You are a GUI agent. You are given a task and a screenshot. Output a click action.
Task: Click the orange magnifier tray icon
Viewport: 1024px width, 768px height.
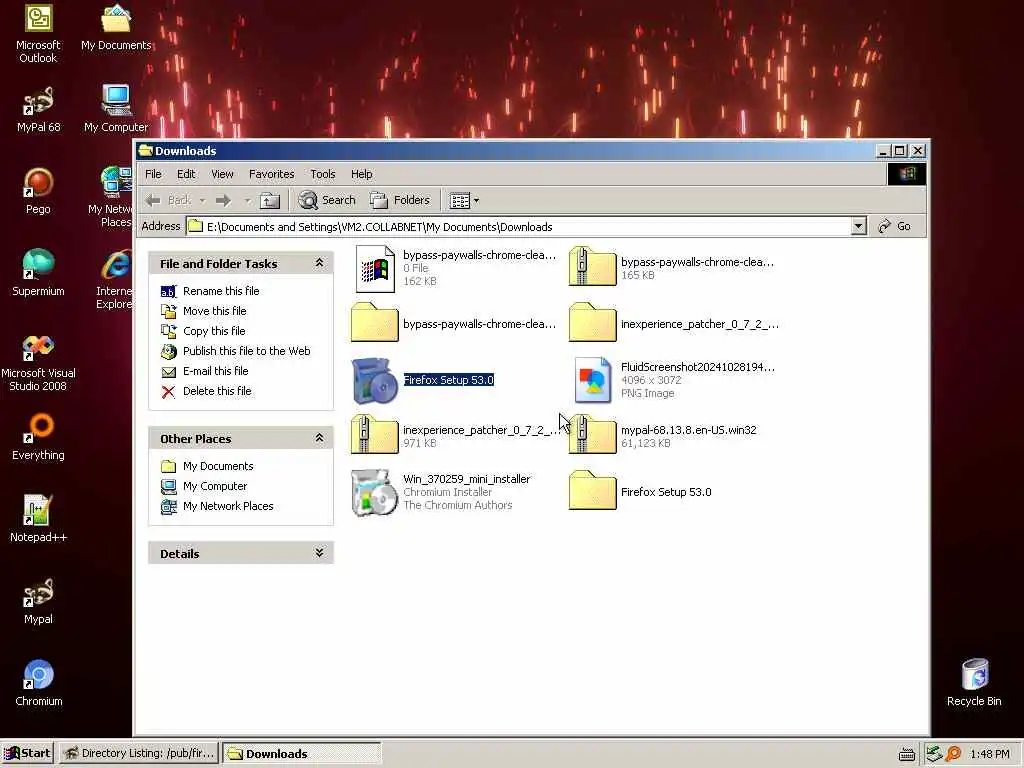click(953, 754)
